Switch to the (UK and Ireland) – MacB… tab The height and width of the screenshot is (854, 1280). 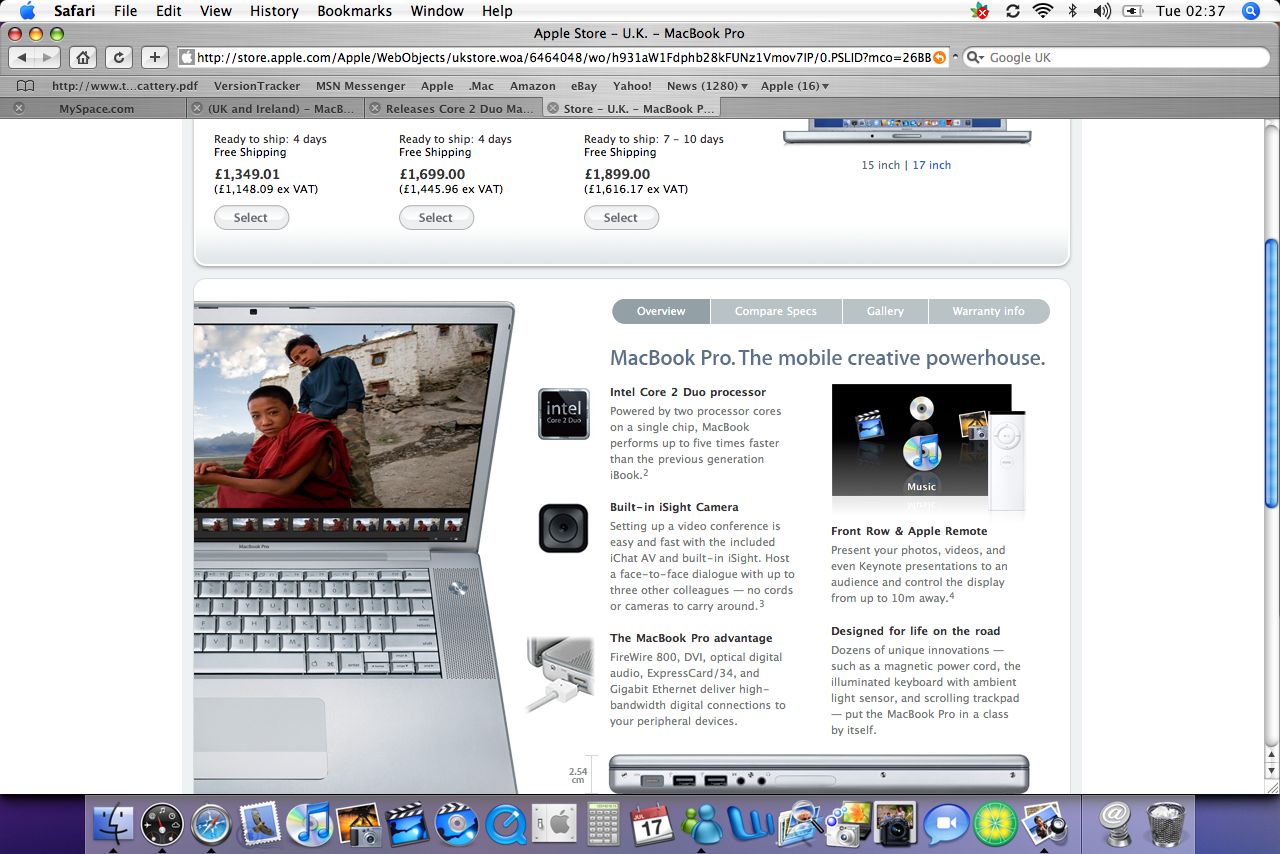coord(276,108)
